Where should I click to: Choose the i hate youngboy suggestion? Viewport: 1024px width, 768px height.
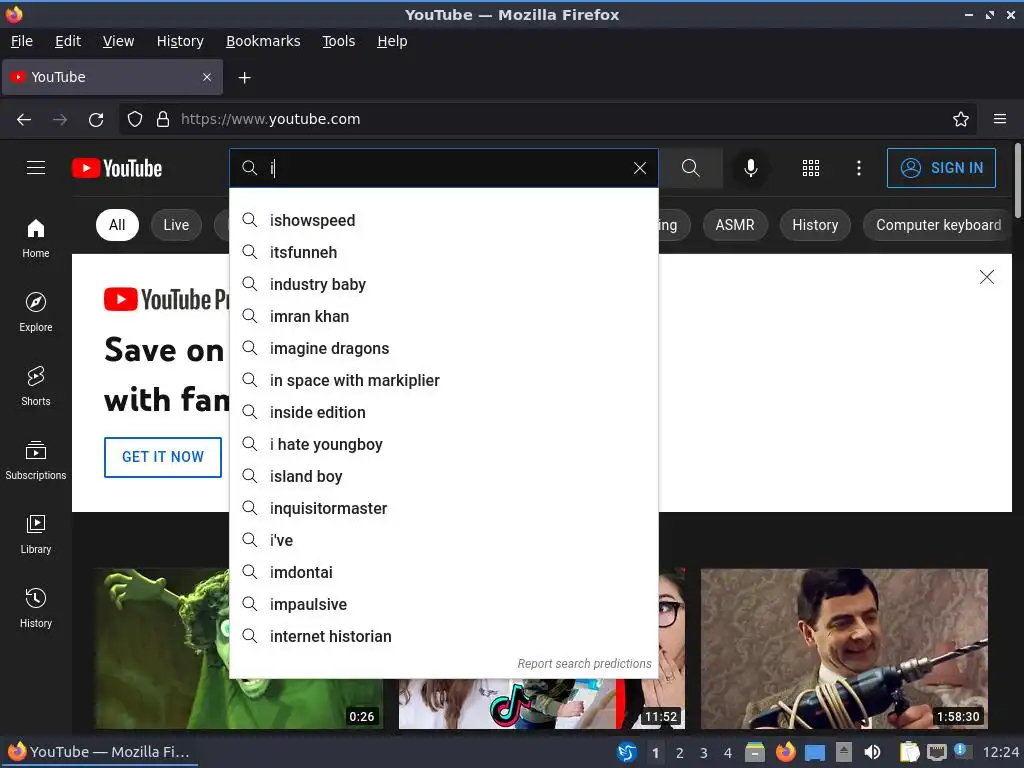444,444
